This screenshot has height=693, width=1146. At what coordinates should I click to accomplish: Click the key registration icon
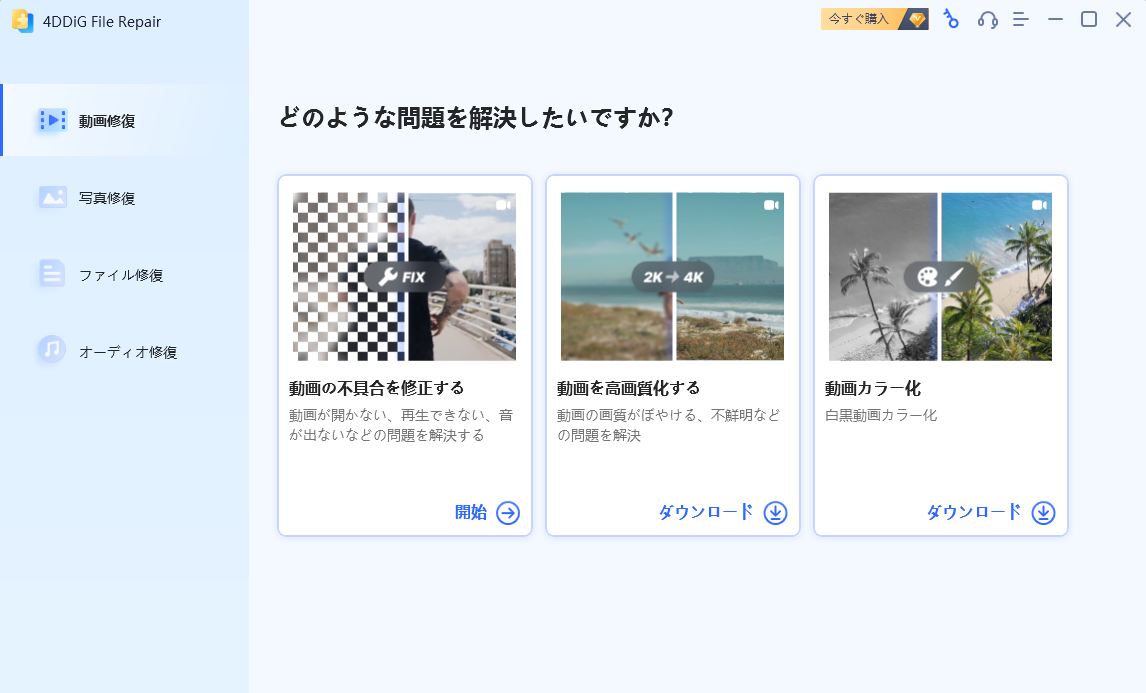[x=951, y=19]
